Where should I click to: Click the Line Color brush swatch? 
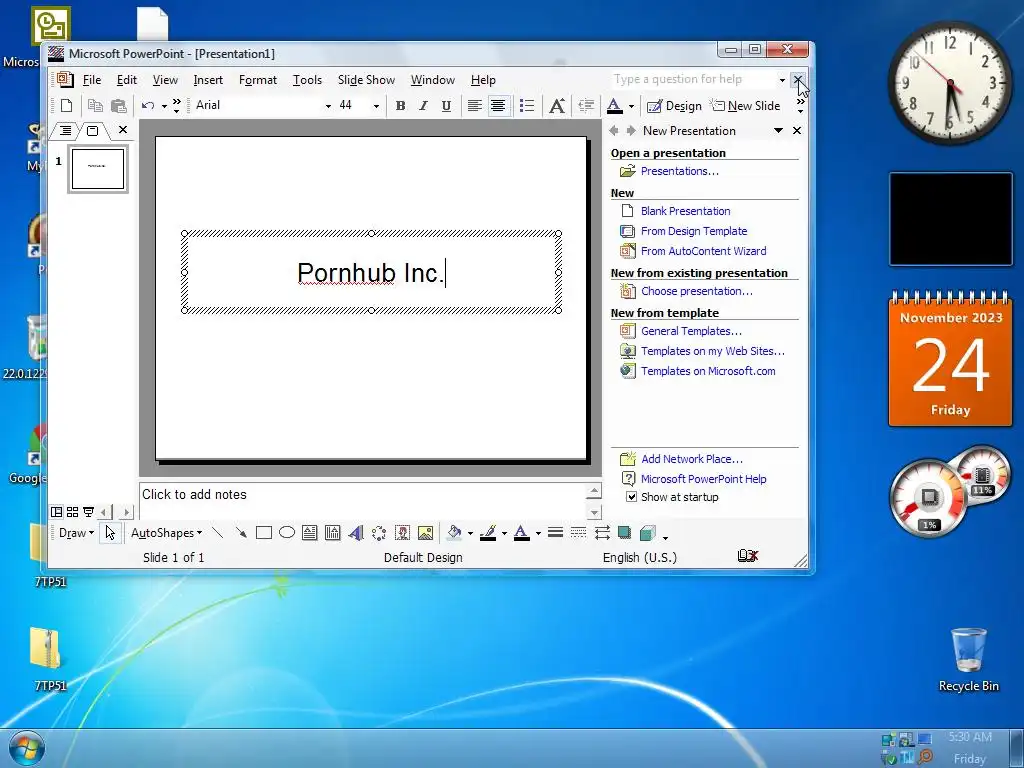[x=488, y=533]
